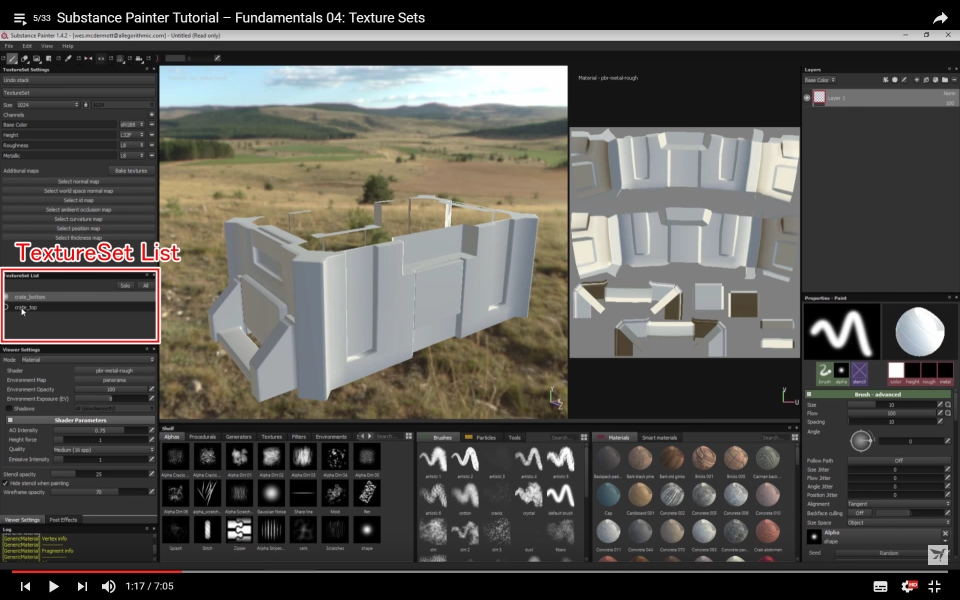Remove the Metallic channel
Viewport: 960px width, 600px height.
click(x=152, y=156)
